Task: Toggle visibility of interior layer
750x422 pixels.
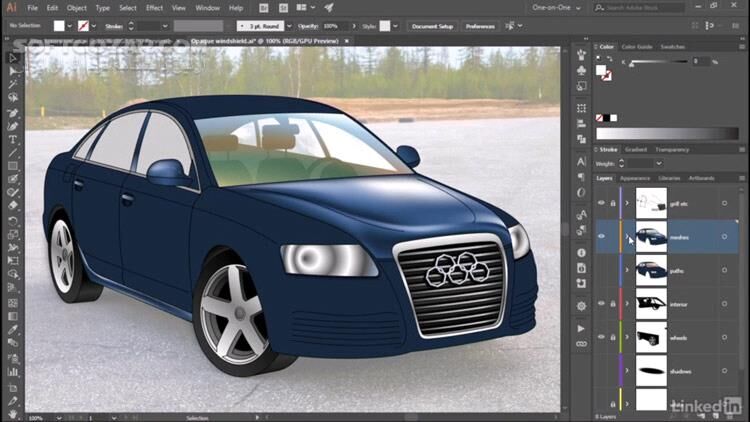Action: [x=601, y=303]
